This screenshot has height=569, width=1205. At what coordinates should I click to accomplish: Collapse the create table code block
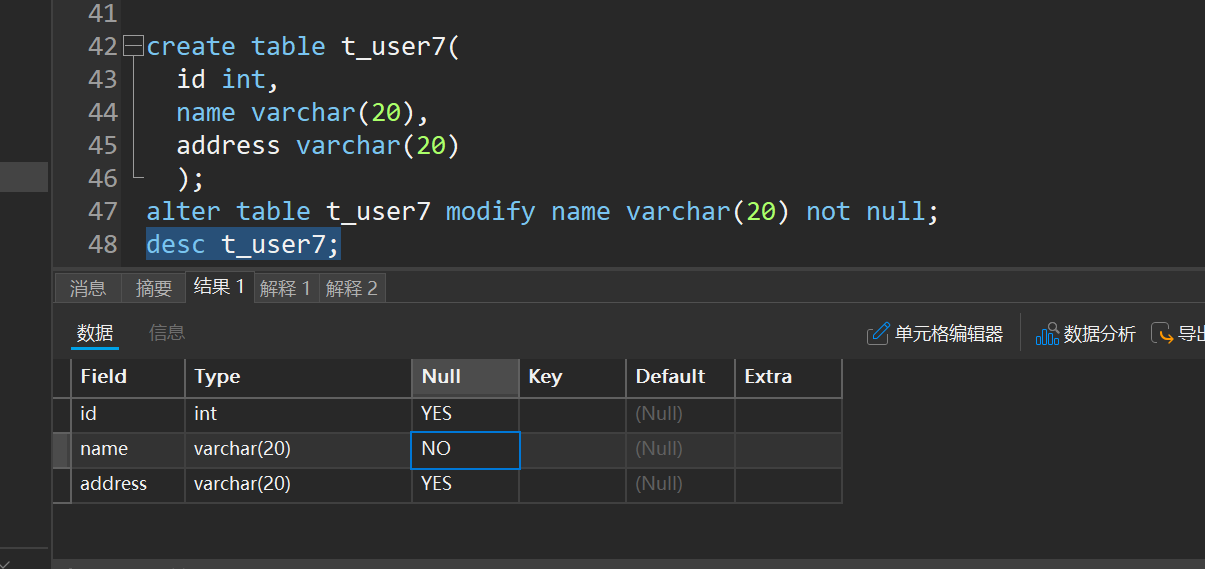point(132,47)
